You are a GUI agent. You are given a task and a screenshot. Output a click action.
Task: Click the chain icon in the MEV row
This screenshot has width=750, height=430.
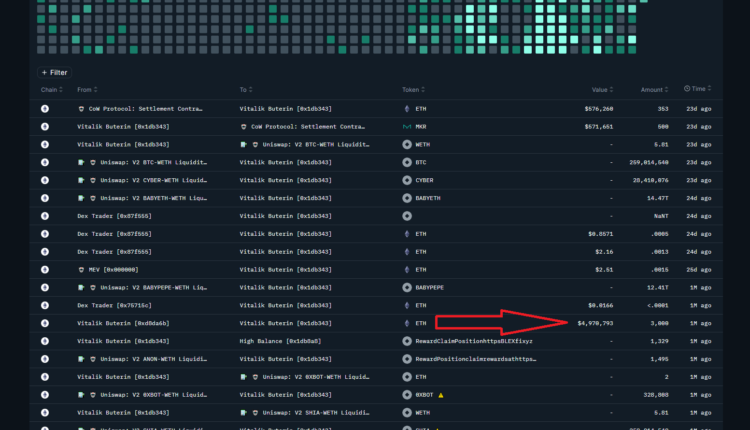pyautogui.click(x=44, y=270)
